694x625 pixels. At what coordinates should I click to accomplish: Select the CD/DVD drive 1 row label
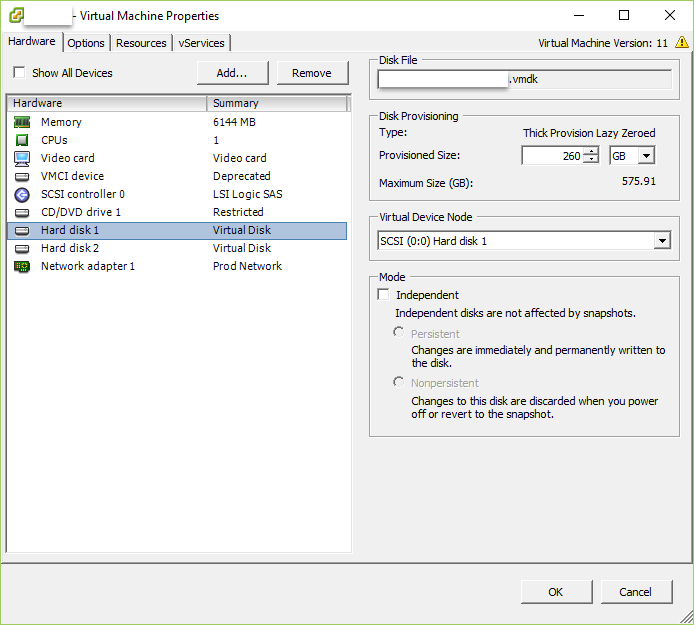tap(81, 212)
